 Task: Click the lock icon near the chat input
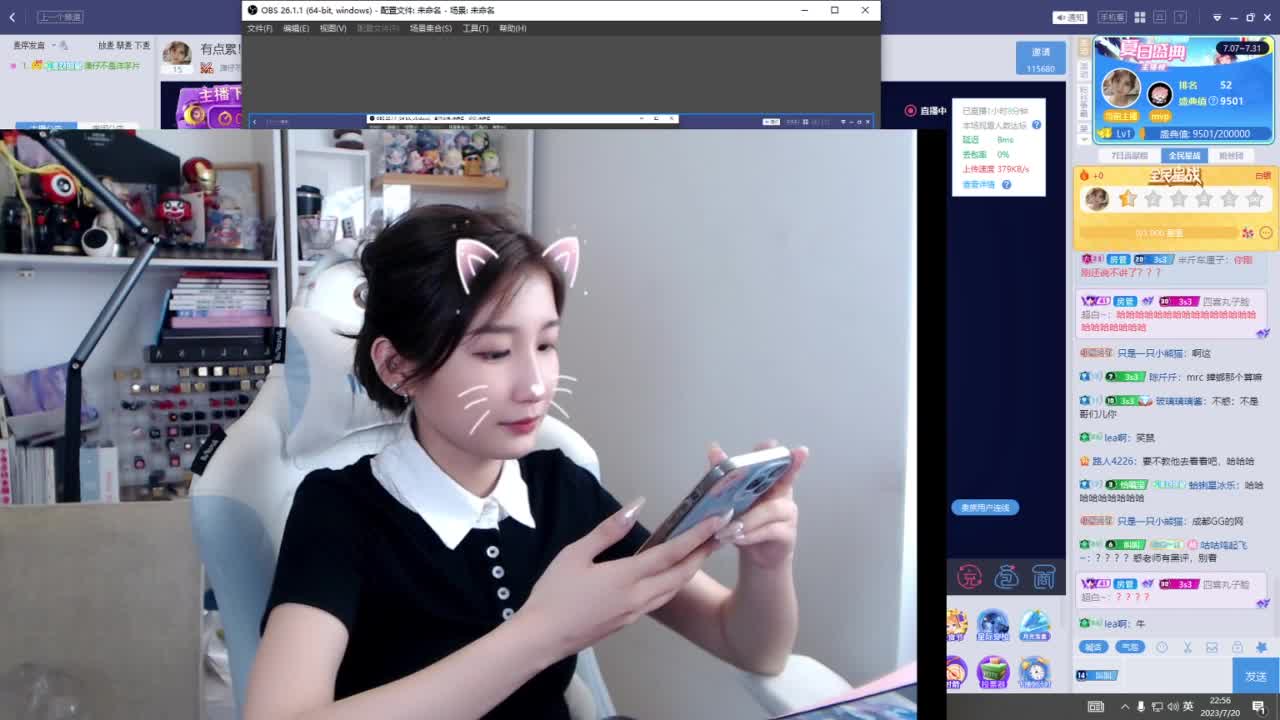(x=1237, y=647)
